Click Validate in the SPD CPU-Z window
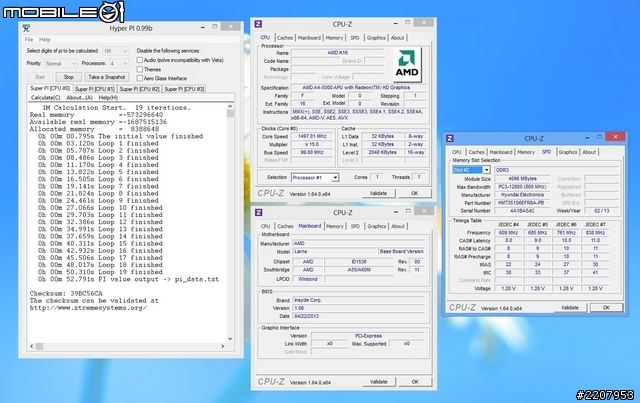 (570, 307)
